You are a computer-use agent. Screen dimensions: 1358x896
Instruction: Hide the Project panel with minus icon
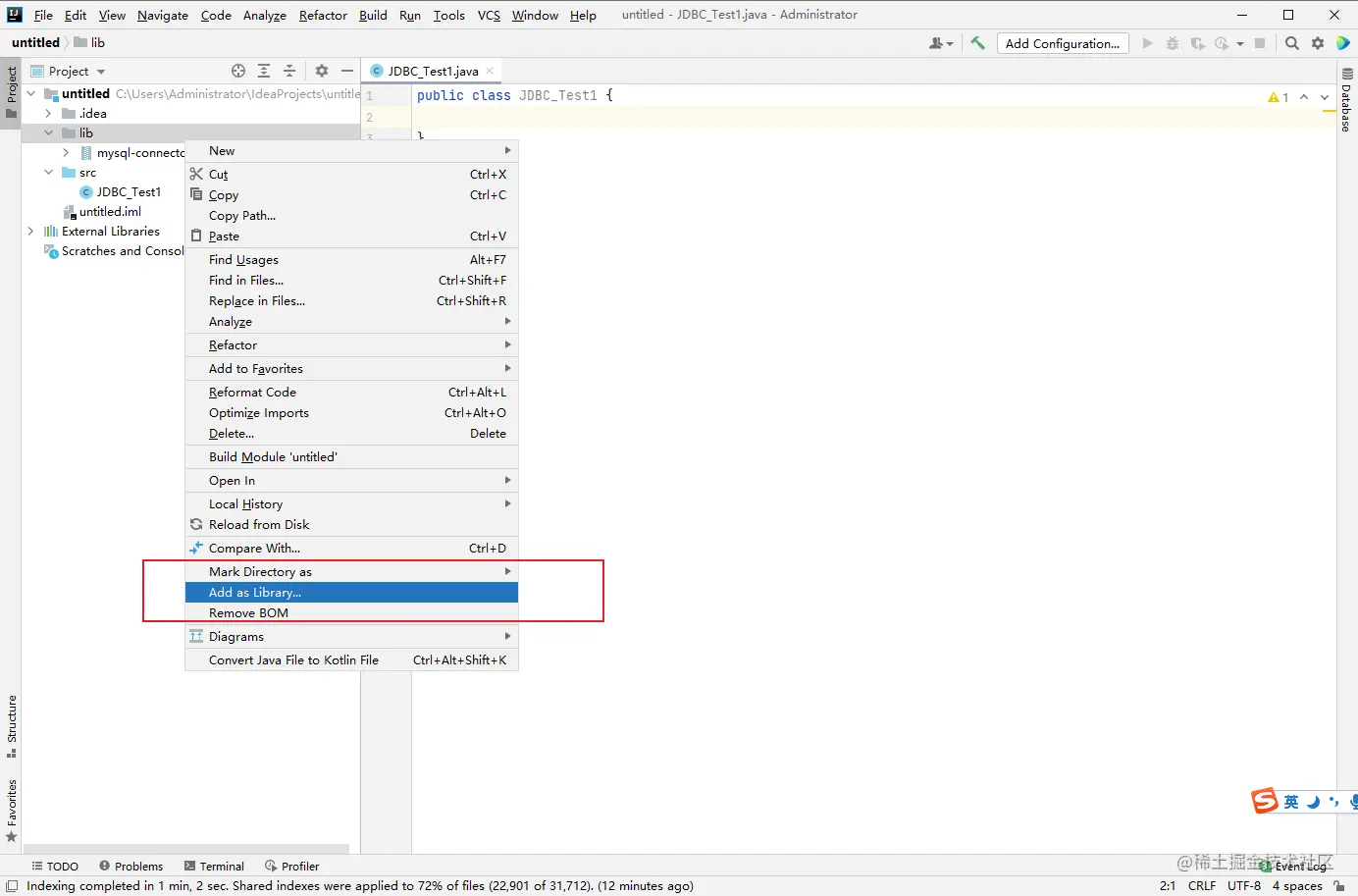point(347,71)
